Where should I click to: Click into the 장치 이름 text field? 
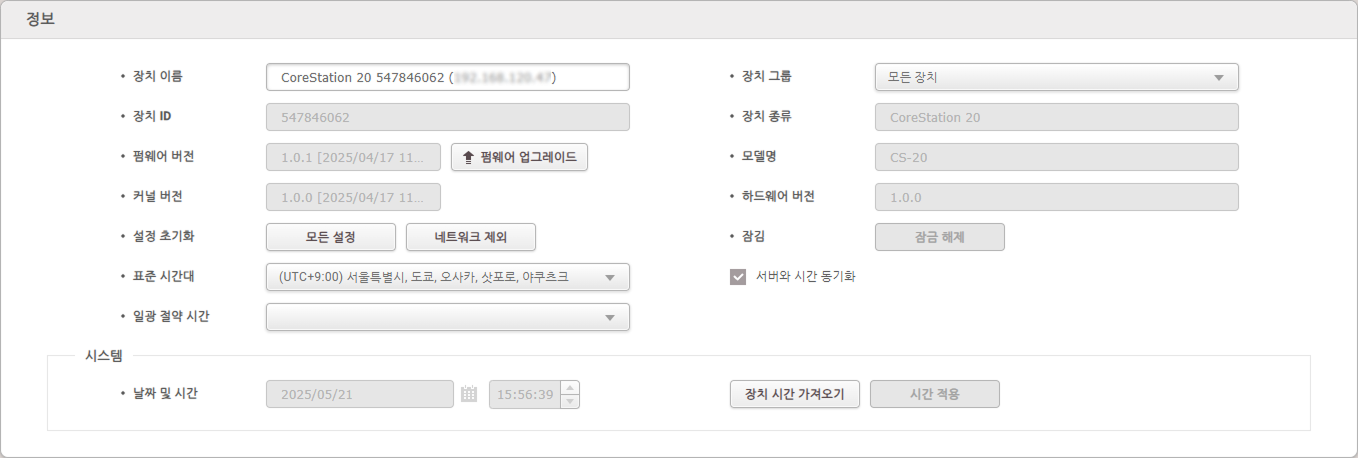coord(447,77)
